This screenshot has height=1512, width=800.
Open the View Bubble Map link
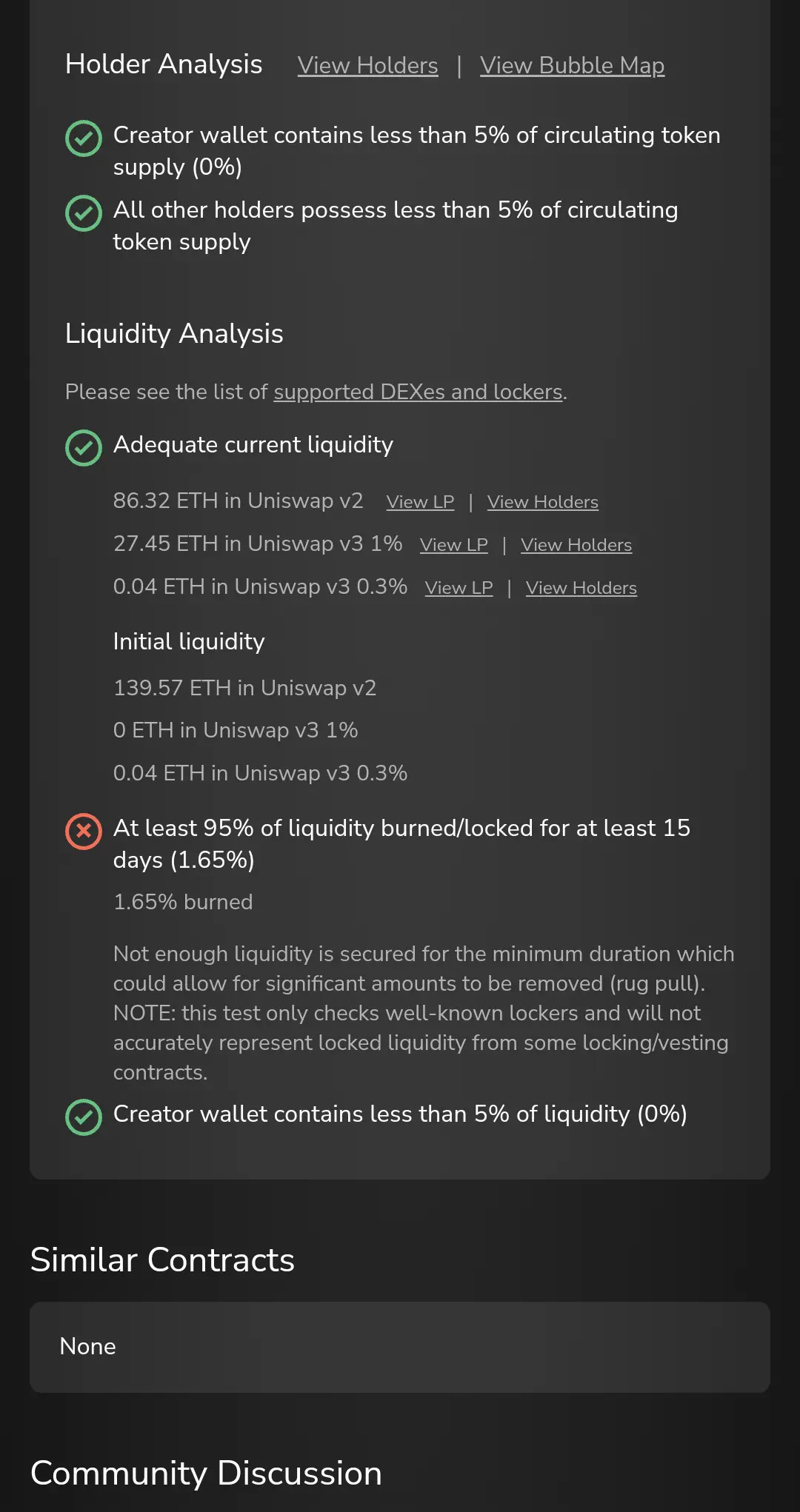tap(572, 65)
